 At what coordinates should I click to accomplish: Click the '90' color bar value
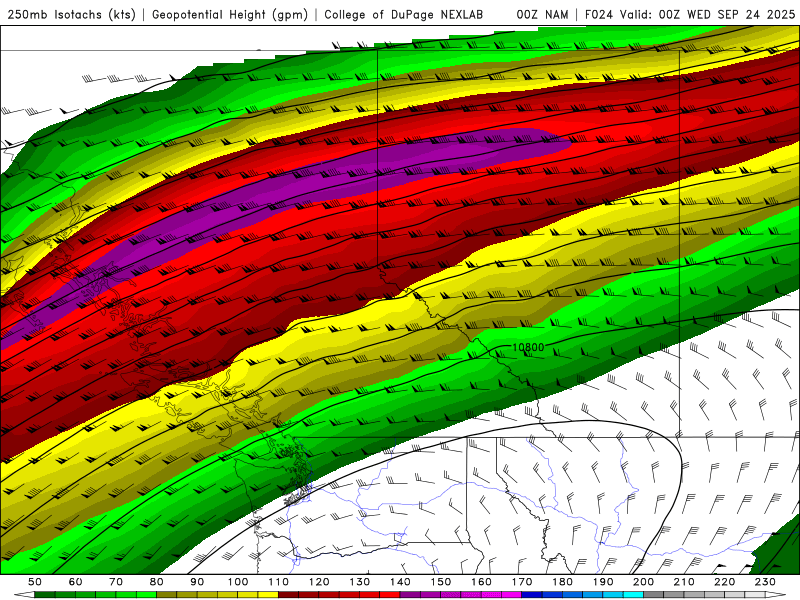[x=197, y=582]
